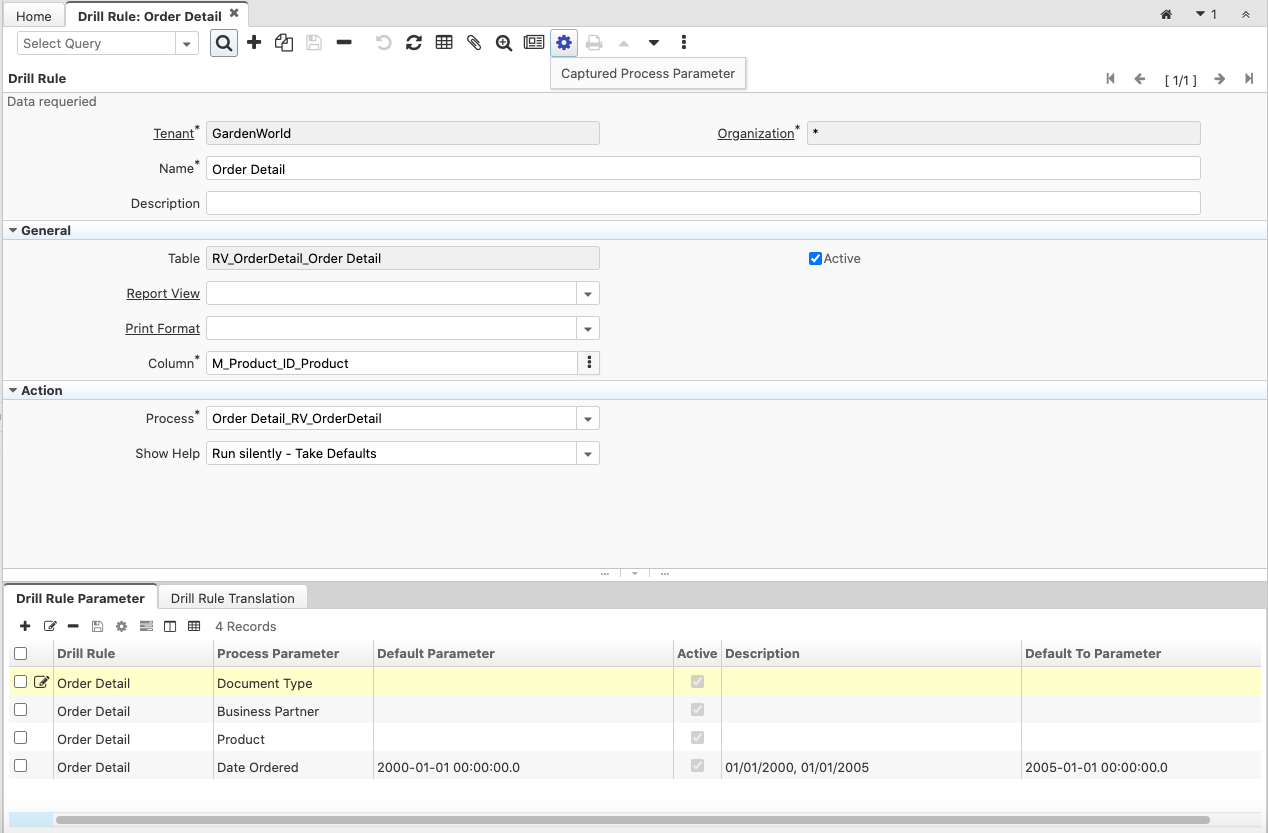
Task: Click the Print icon in the main toolbar
Action: (x=594, y=43)
